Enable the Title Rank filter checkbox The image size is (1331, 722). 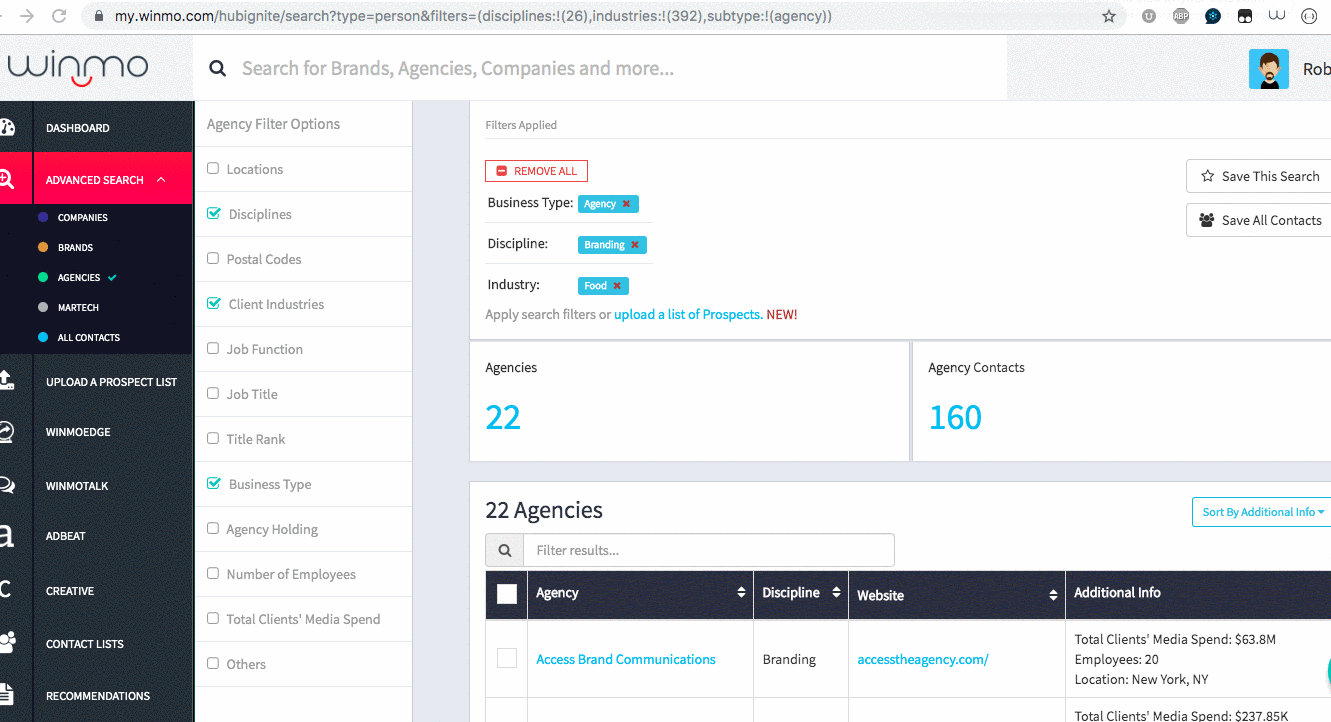[x=213, y=439]
